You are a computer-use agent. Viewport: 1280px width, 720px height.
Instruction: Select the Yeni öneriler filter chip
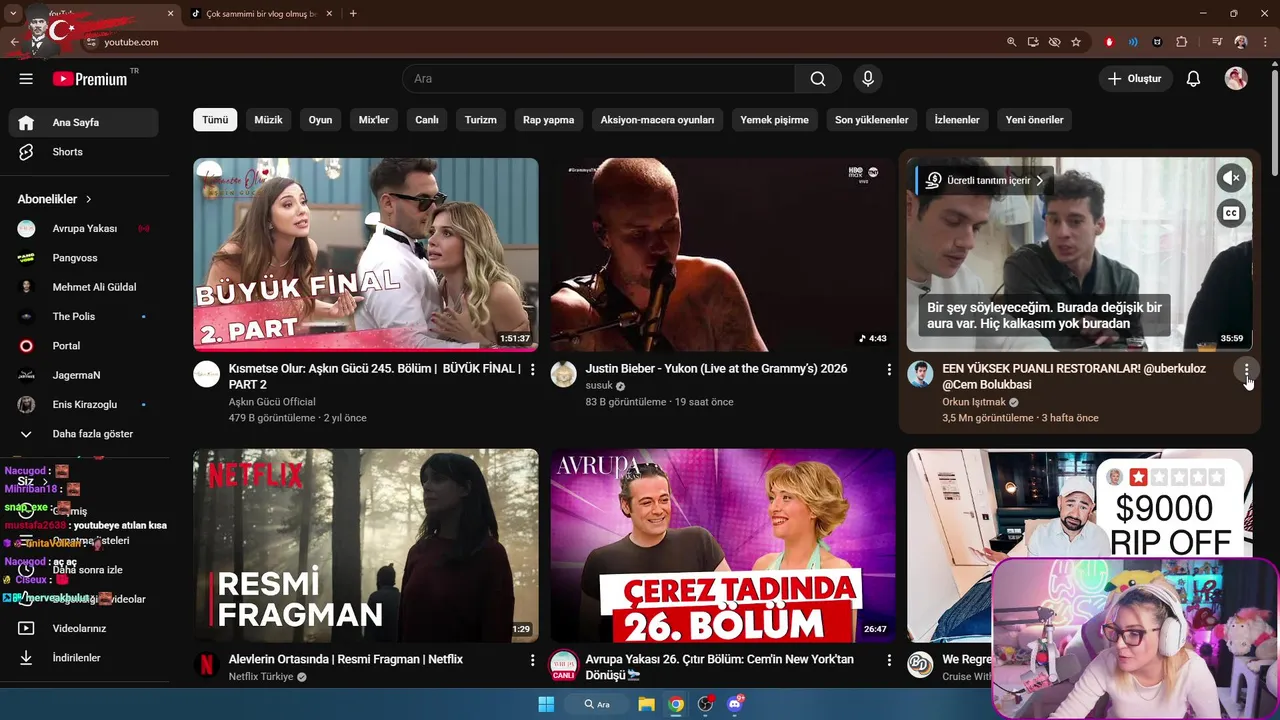tap(1034, 120)
